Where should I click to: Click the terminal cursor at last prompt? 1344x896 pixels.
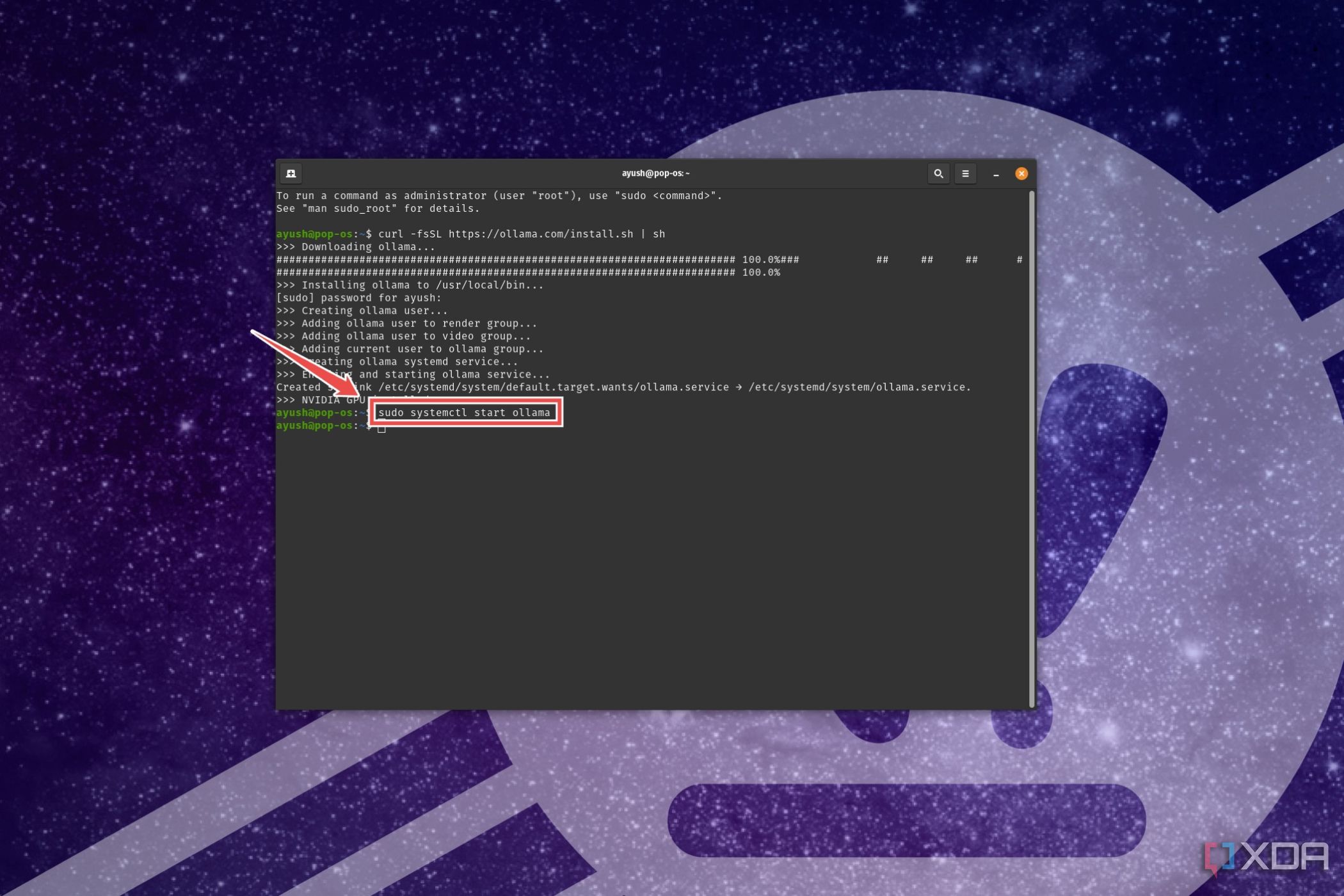click(381, 427)
